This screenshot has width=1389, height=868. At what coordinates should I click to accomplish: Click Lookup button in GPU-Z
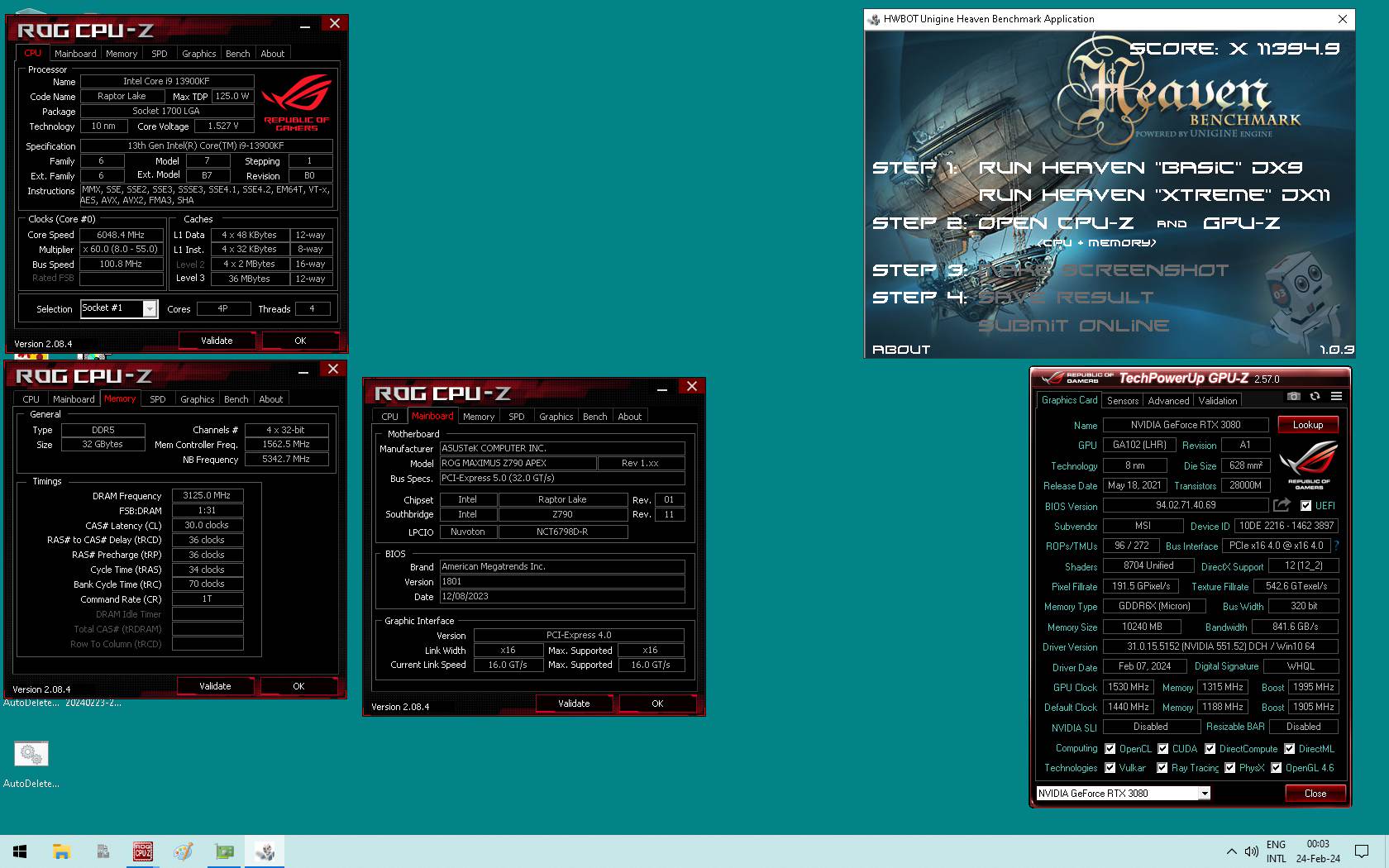tap(1308, 425)
